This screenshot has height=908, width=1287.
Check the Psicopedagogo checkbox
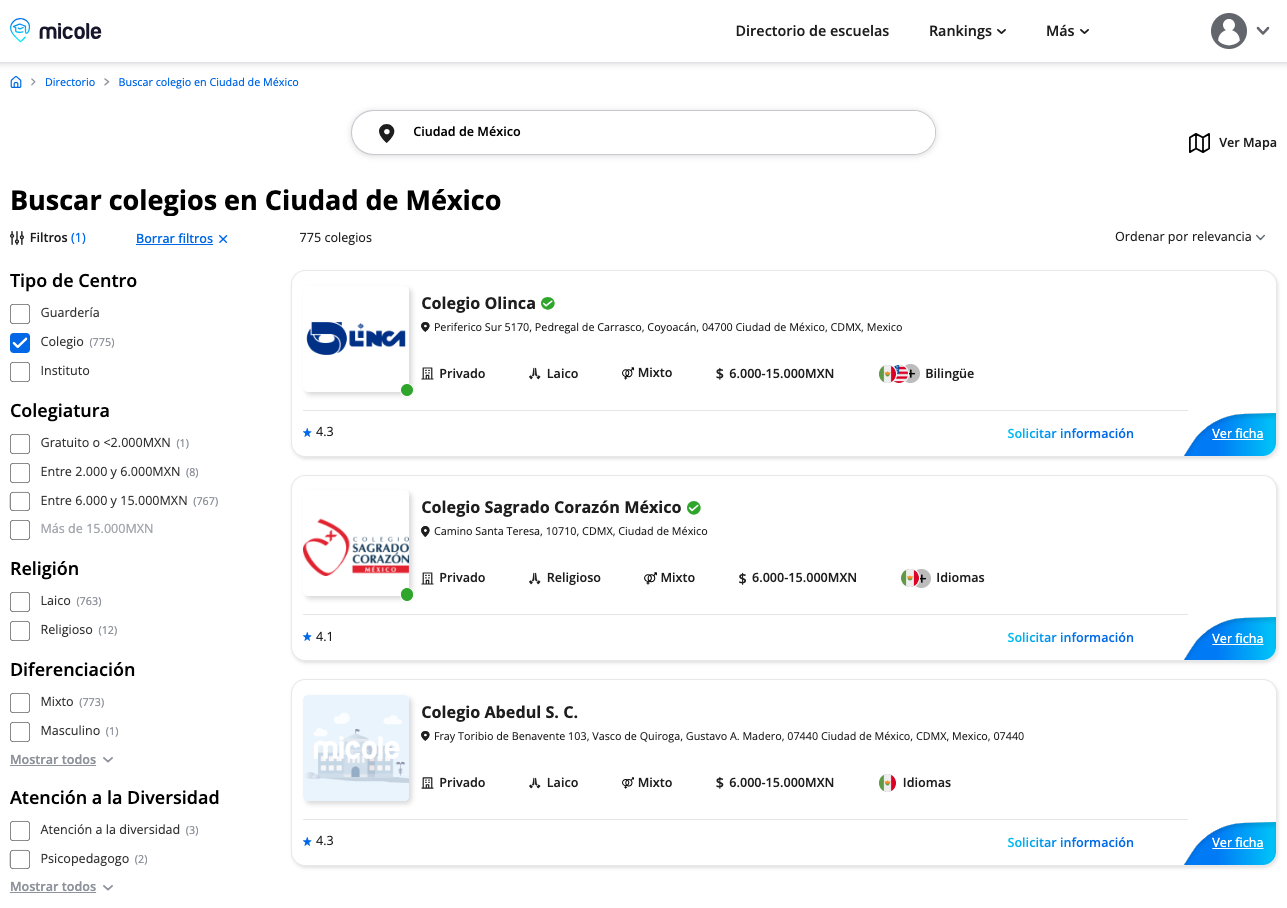point(20,859)
